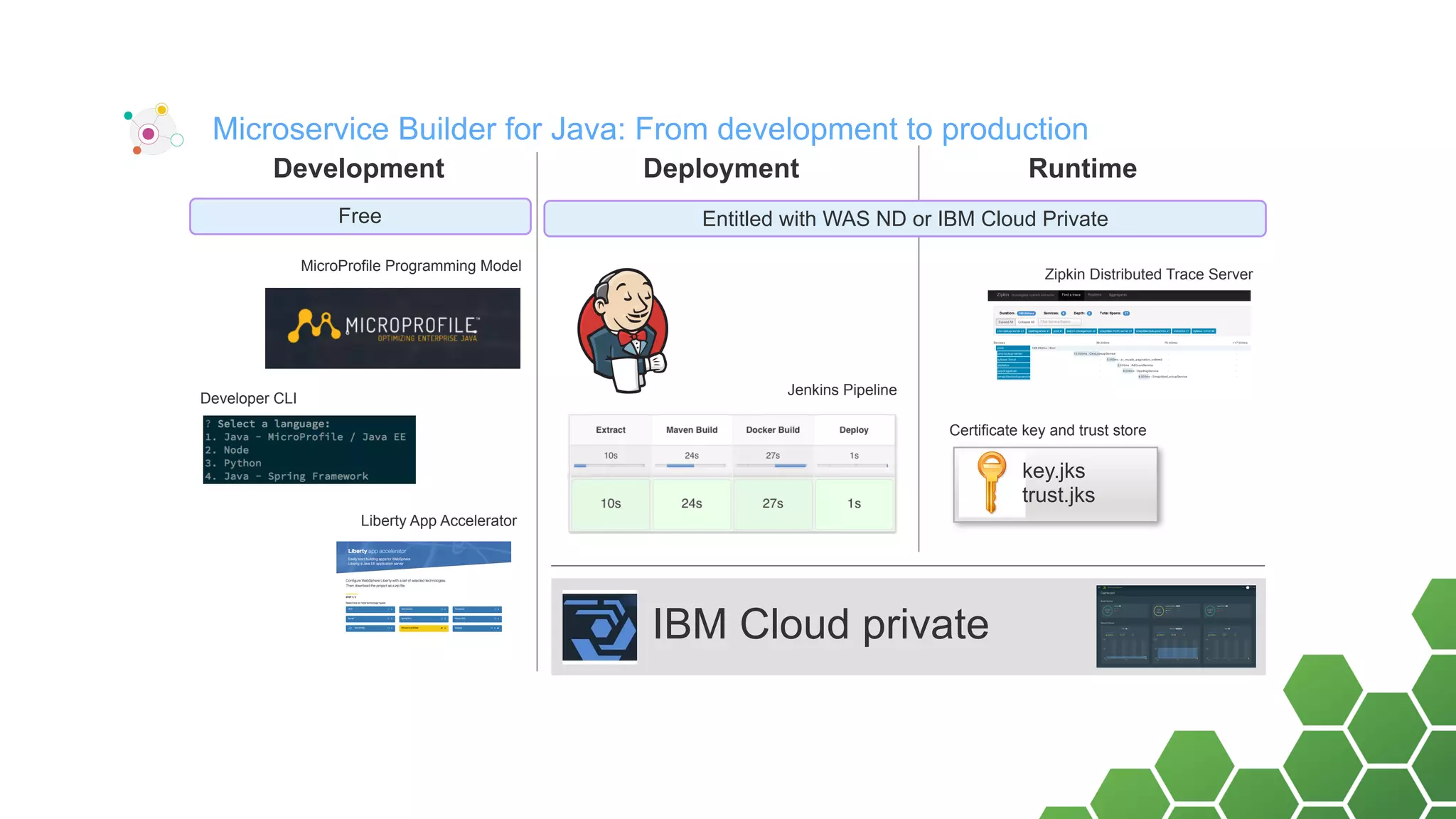
Task: Select the Docker Build stage header
Action: 773,430
